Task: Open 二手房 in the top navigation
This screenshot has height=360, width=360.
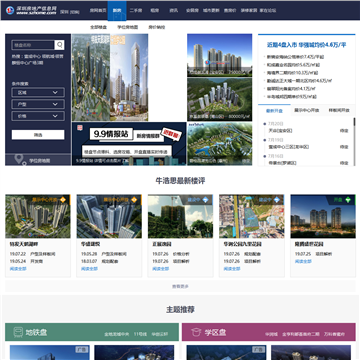Action: 136,10
